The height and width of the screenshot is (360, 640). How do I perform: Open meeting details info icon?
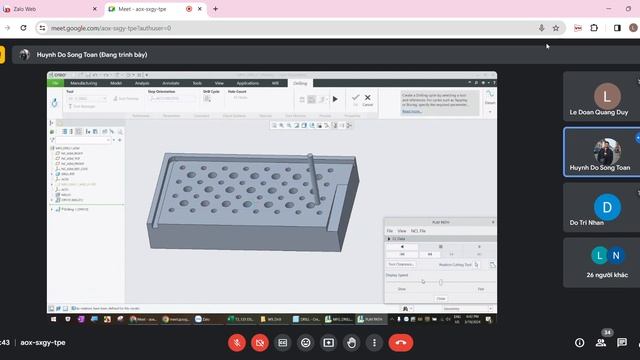click(x=579, y=343)
